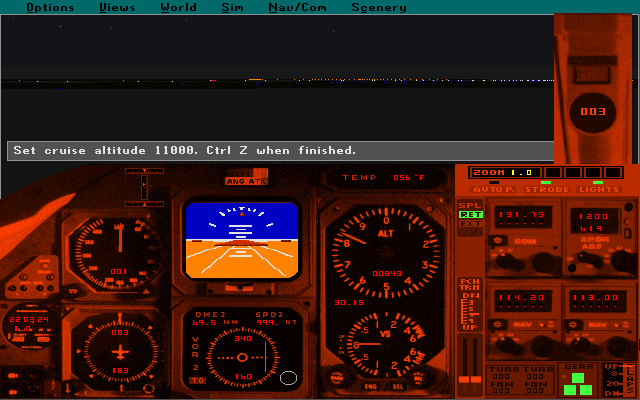Click the magnetic compass showing 003
The image size is (640, 400).
click(593, 112)
